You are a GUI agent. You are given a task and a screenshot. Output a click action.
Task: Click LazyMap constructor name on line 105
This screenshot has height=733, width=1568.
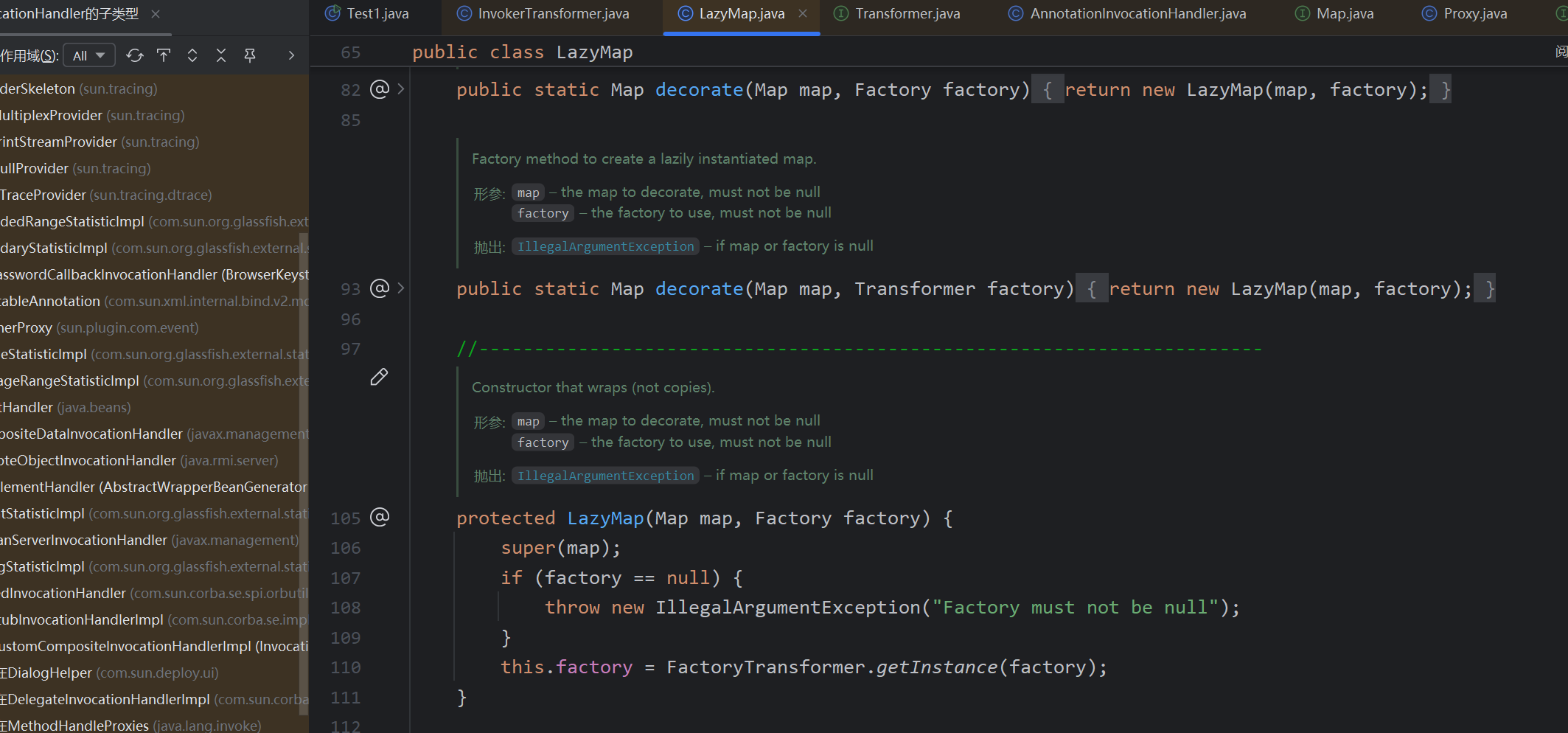tap(605, 518)
